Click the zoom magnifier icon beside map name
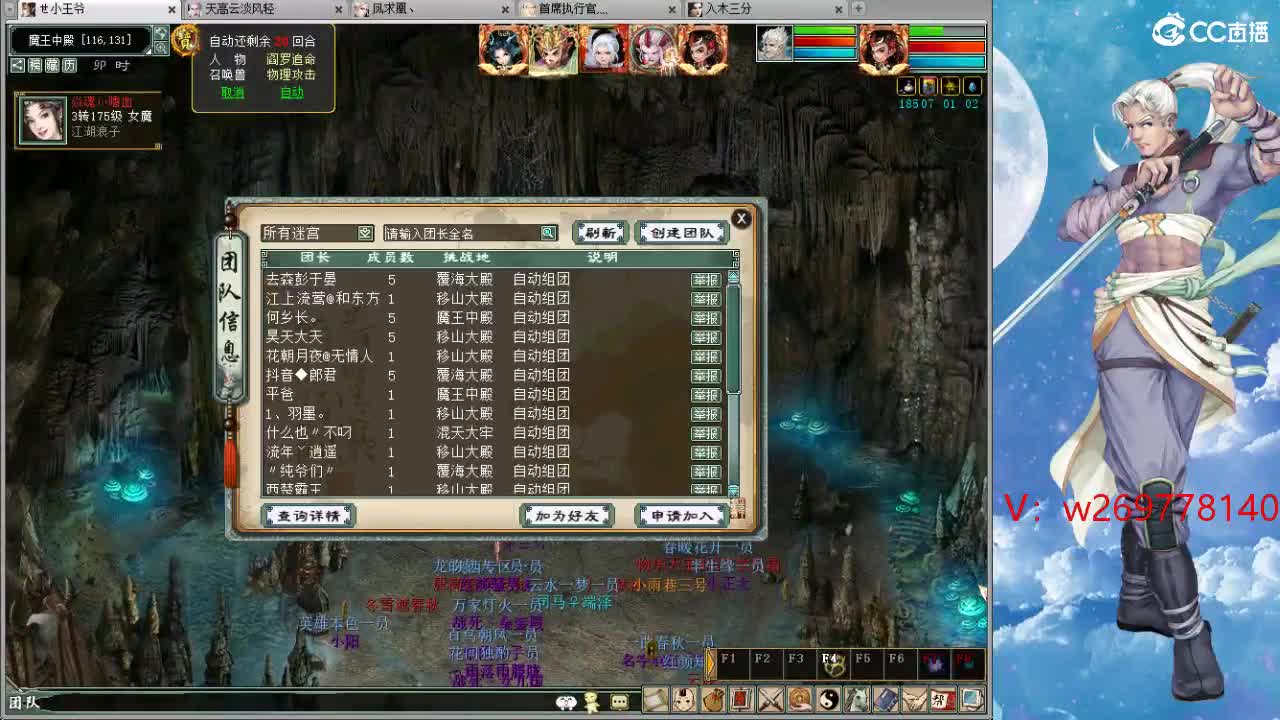Image resolution: width=1280 pixels, height=720 pixels. point(160,48)
